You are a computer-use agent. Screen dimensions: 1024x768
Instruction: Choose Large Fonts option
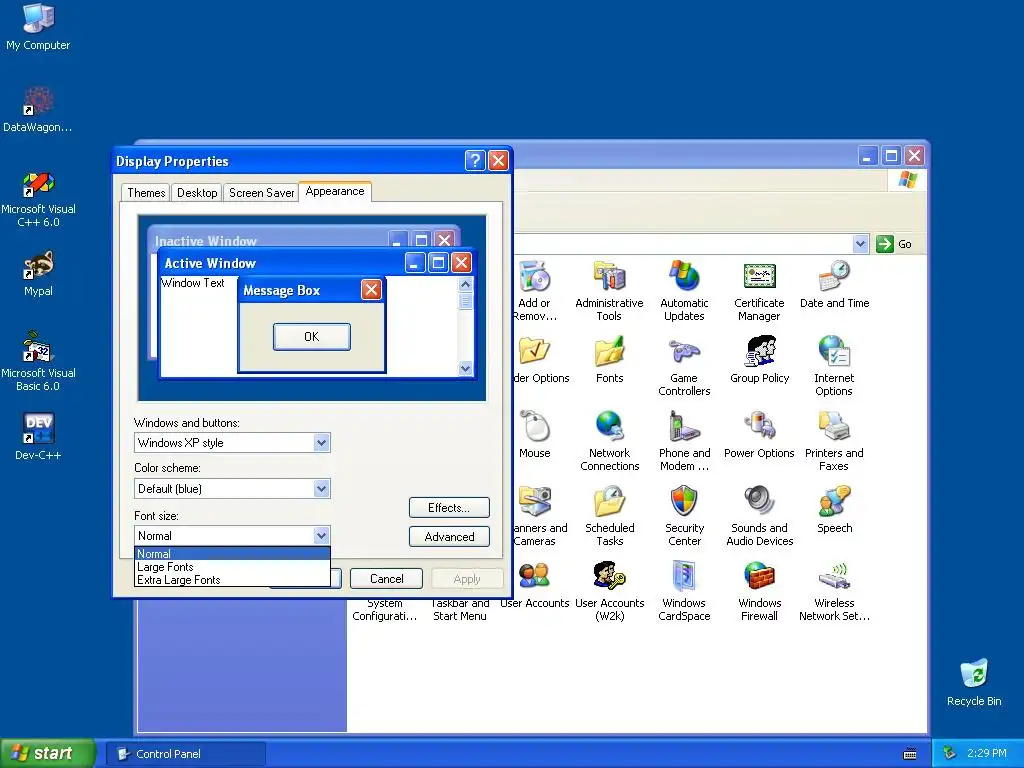click(x=232, y=567)
